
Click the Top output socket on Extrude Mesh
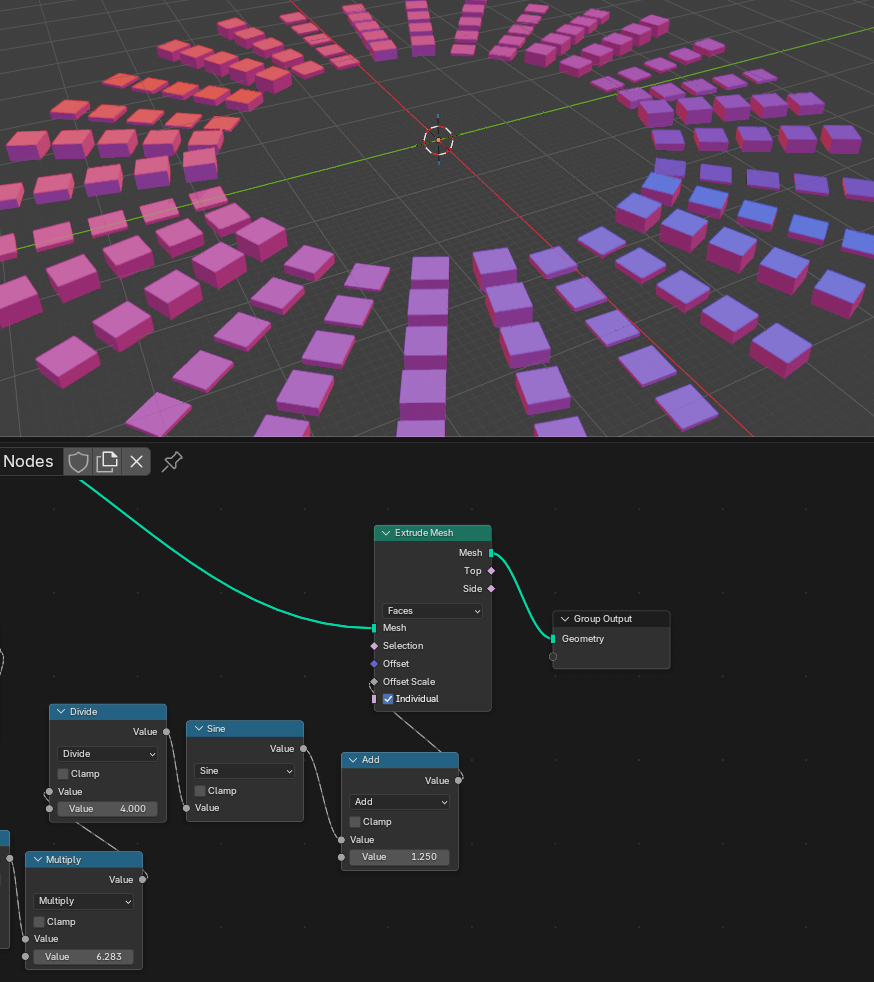pos(491,571)
